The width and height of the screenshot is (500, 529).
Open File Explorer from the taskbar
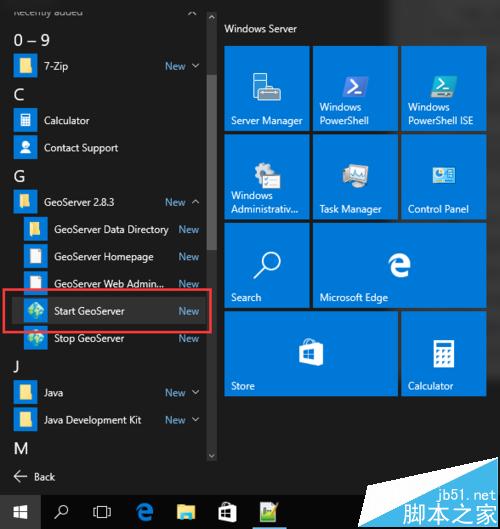[x=186, y=512]
